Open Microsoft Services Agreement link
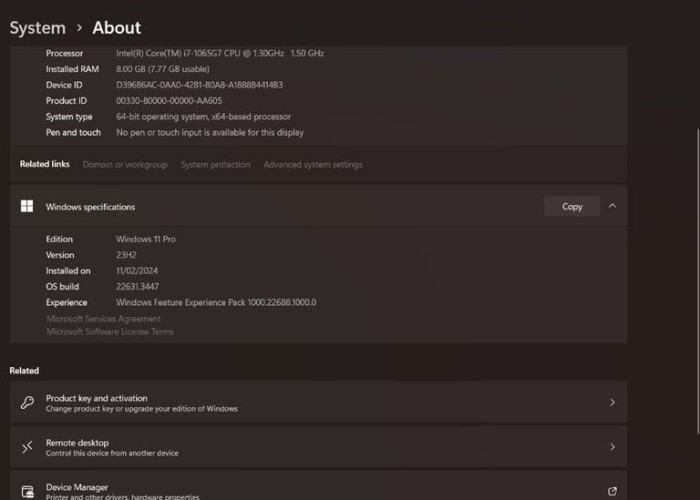The height and width of the screenshot is (500, 700). click(x=104, y=319)
